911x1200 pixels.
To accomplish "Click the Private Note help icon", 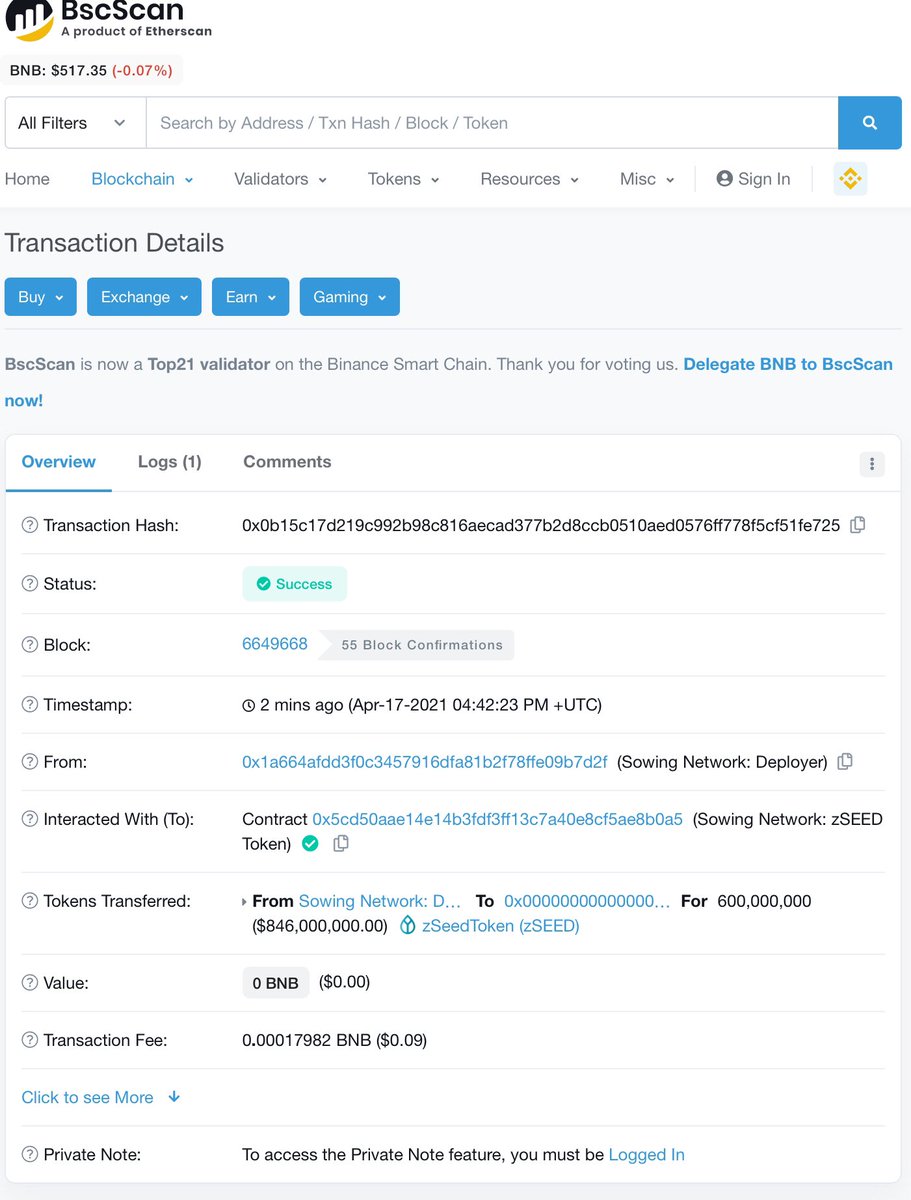I will (x=30, y=1155).
